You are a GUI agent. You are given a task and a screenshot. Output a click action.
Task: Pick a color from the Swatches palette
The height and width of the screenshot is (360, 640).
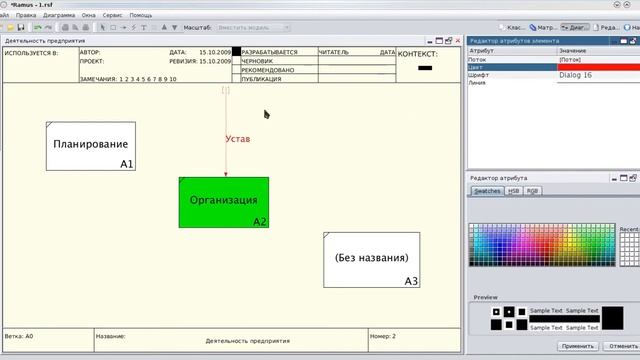(542, 245)
